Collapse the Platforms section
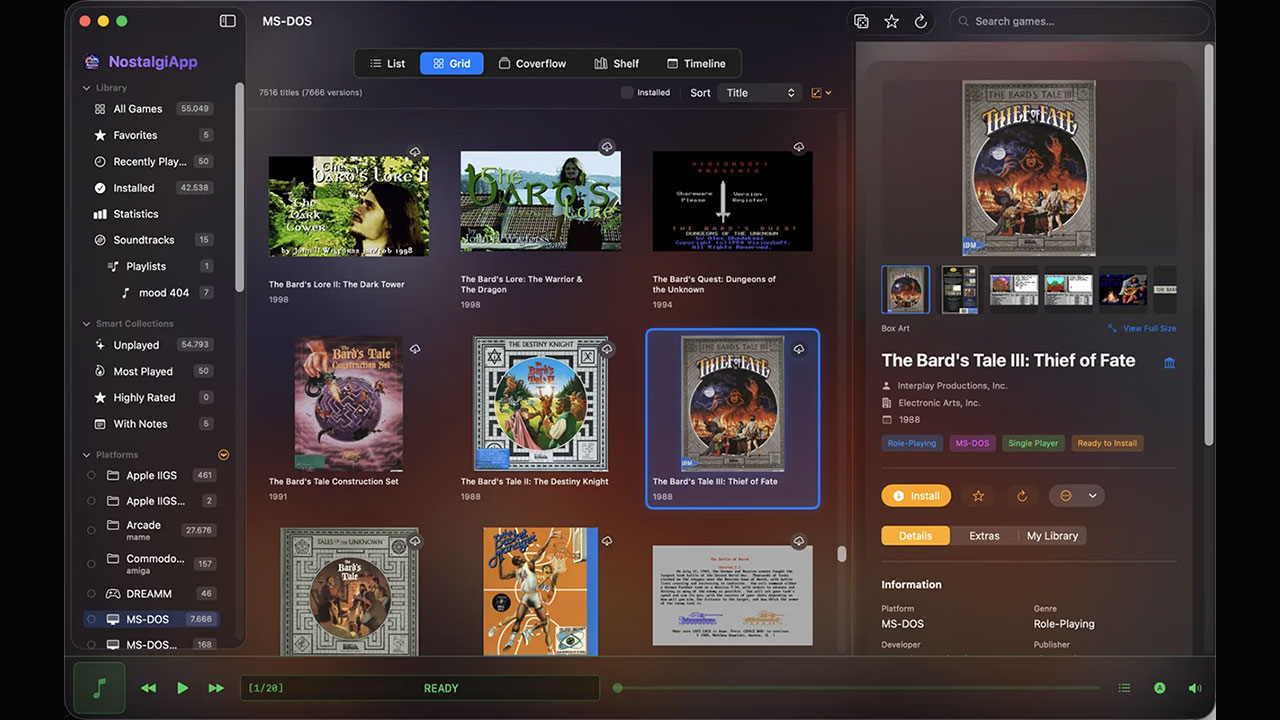 86,455
